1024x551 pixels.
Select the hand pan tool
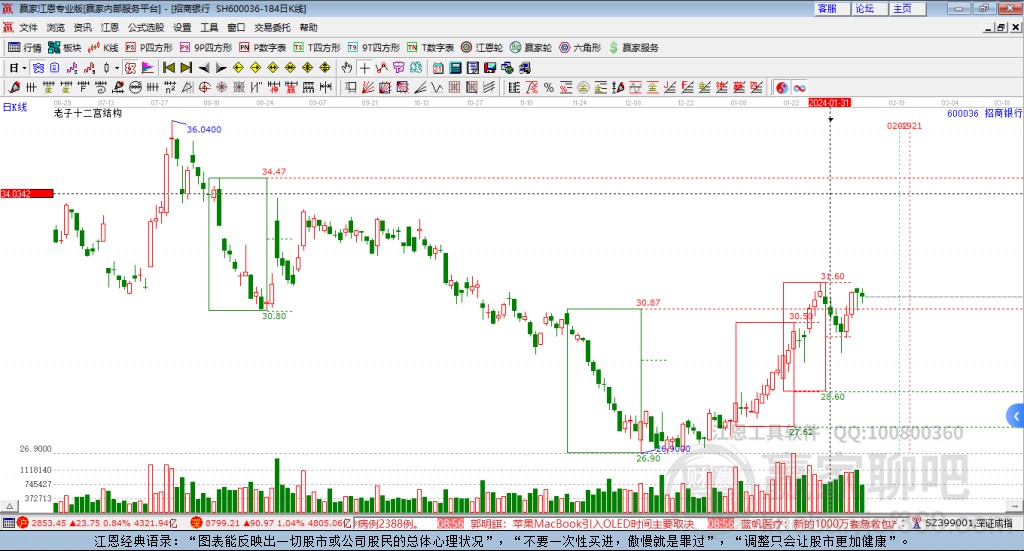347,68
